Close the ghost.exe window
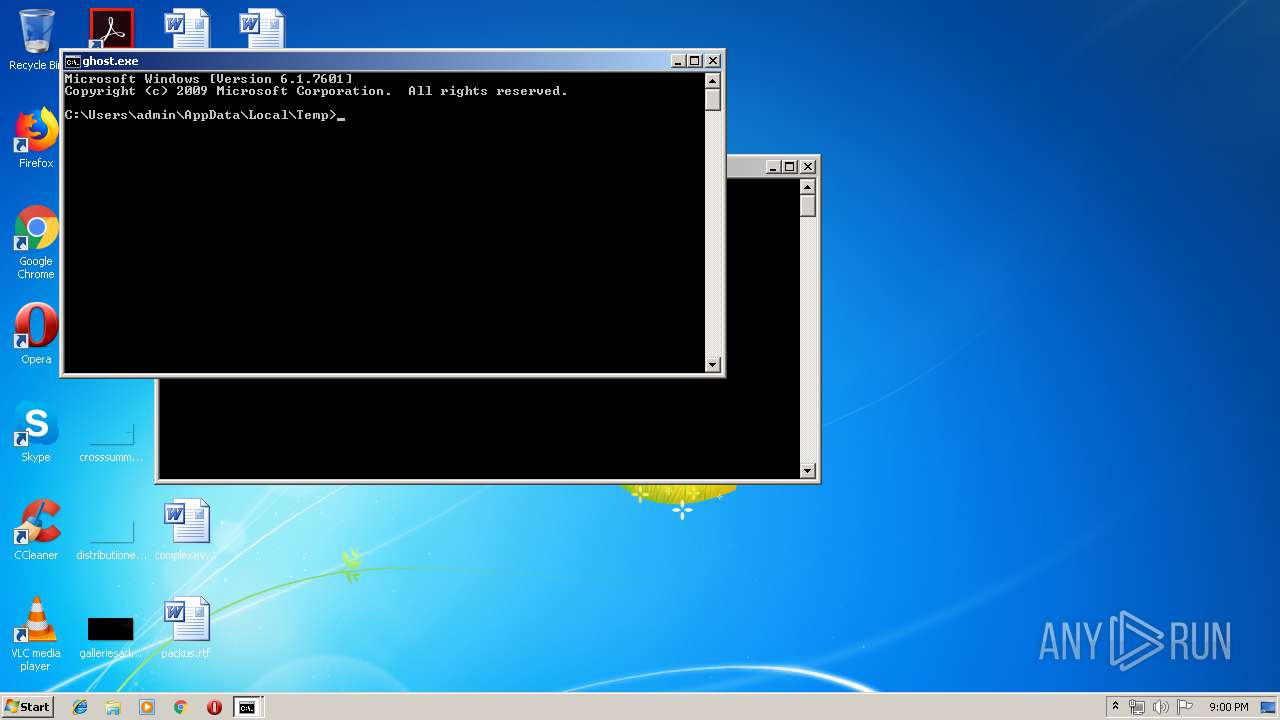Image resolution: width=1280 pixels, height=720 pixels. 713,61
